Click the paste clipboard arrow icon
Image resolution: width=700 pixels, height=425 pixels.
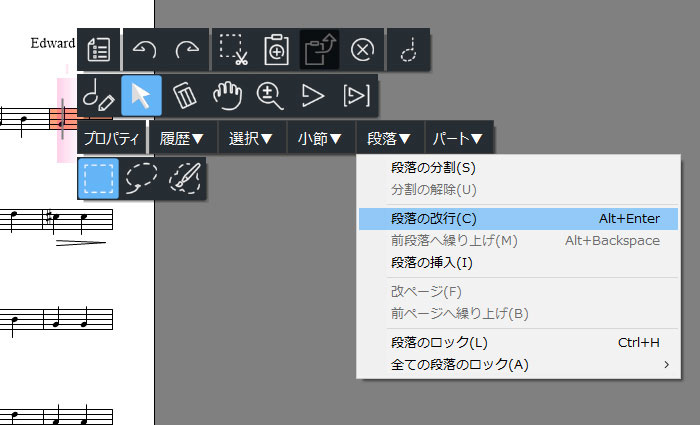(x=319, y=50)
